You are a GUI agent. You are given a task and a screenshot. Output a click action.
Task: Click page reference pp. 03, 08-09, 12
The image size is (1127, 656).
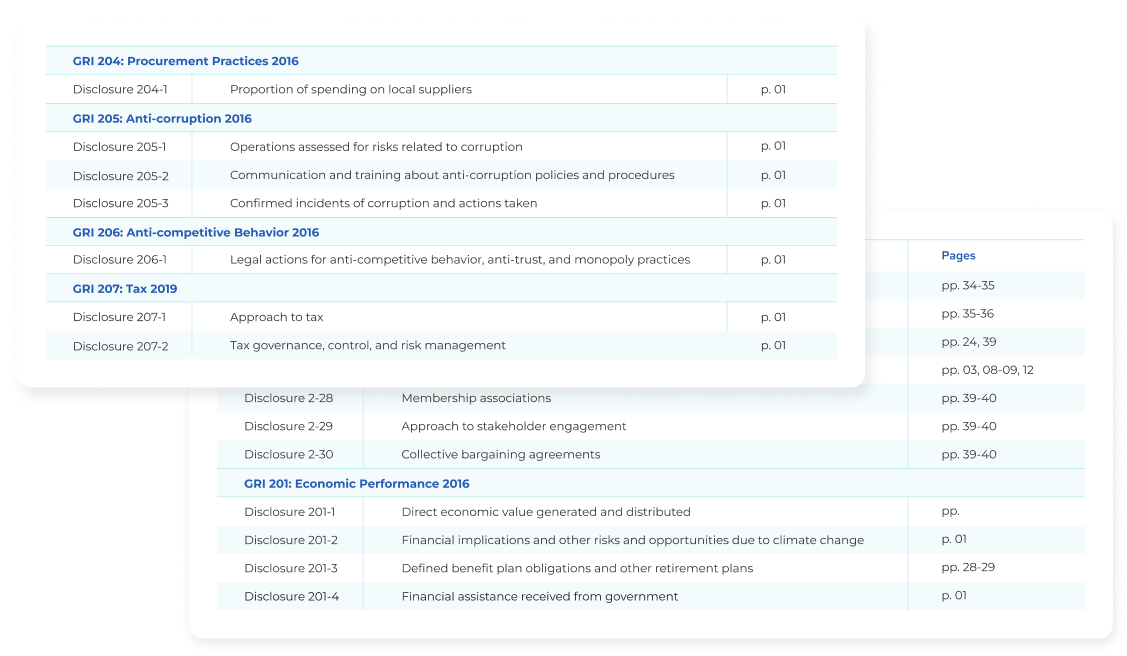point(988,370)
